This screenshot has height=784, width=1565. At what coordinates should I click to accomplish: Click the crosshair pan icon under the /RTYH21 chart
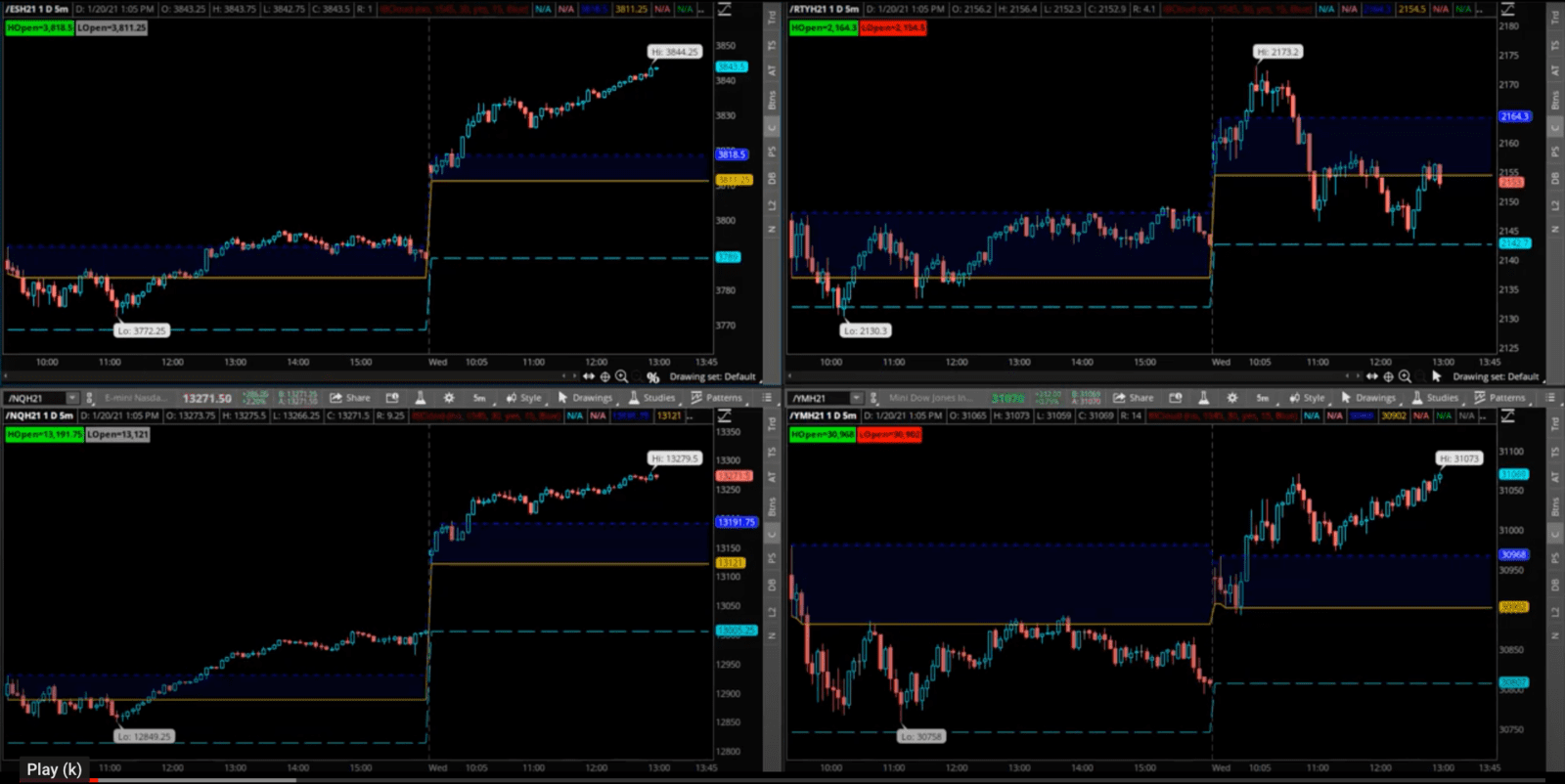pyautogui.click(x=1388, y=376)
